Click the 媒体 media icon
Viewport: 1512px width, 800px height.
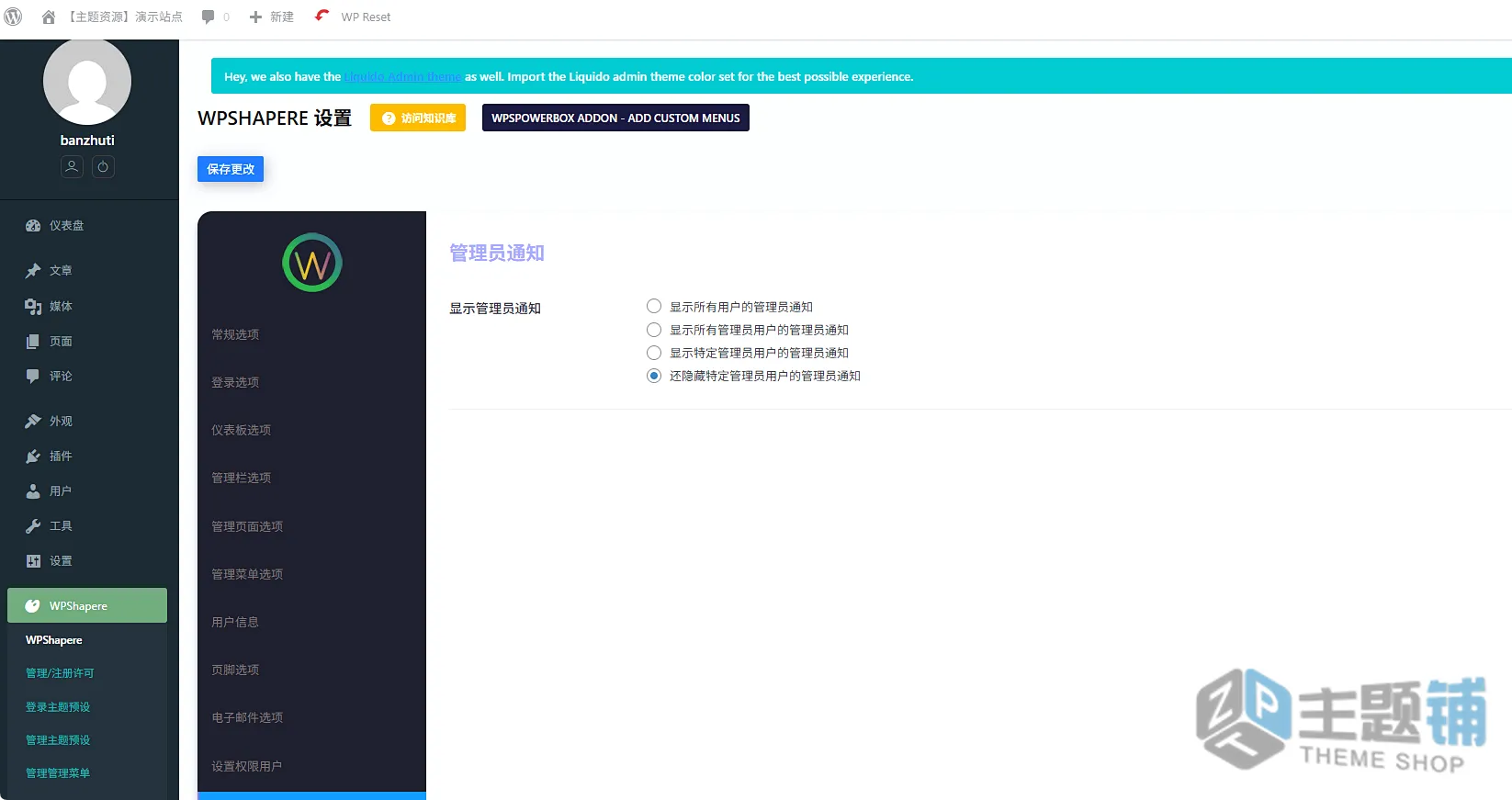point(33,307)
